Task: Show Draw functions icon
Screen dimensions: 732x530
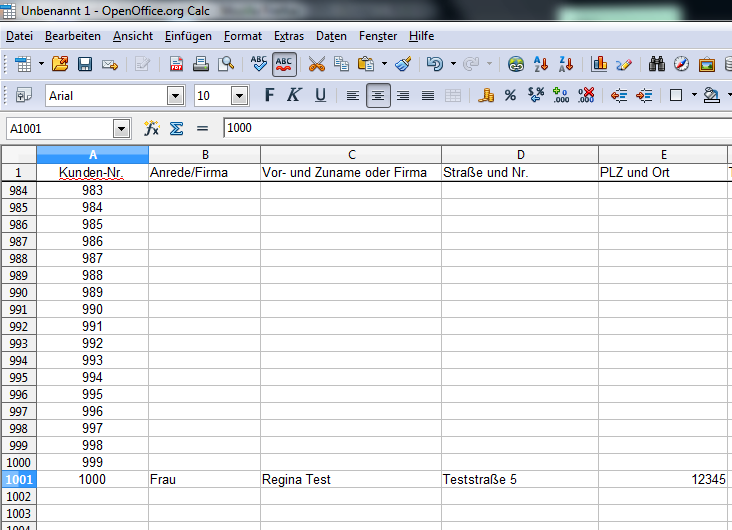Action: [624, 64]
